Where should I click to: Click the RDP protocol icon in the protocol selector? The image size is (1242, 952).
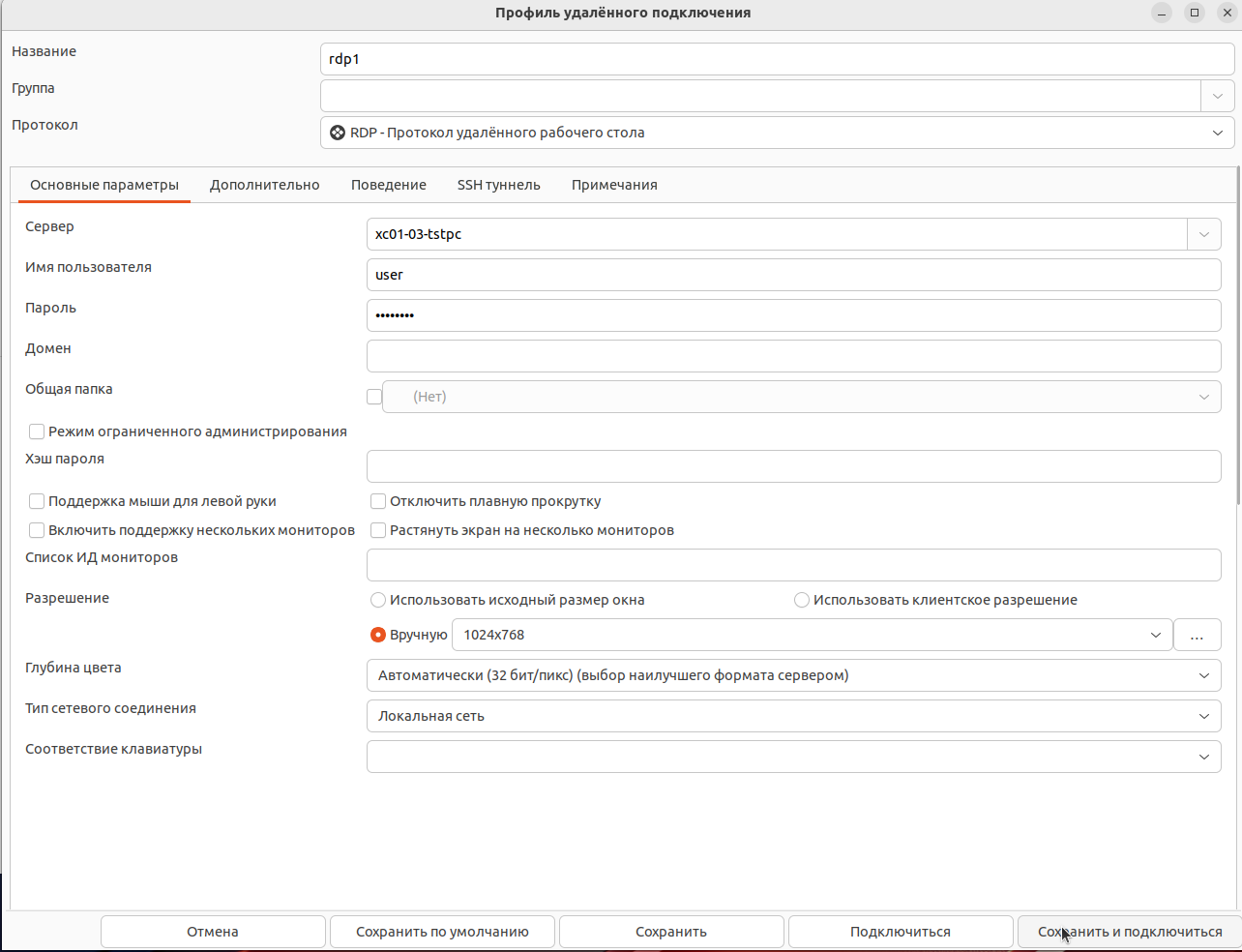(338, 133)
